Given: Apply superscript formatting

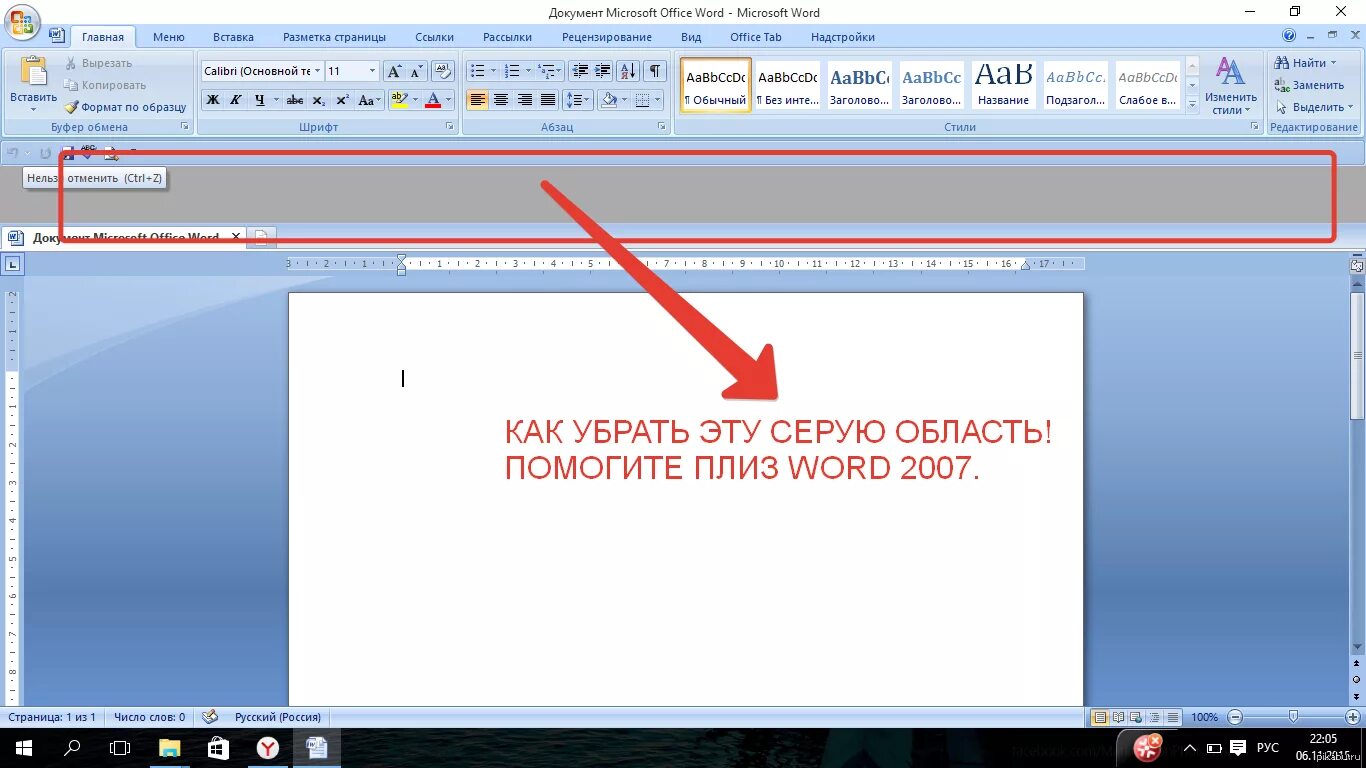Looking at the screenshot, I should pos(342,100).
